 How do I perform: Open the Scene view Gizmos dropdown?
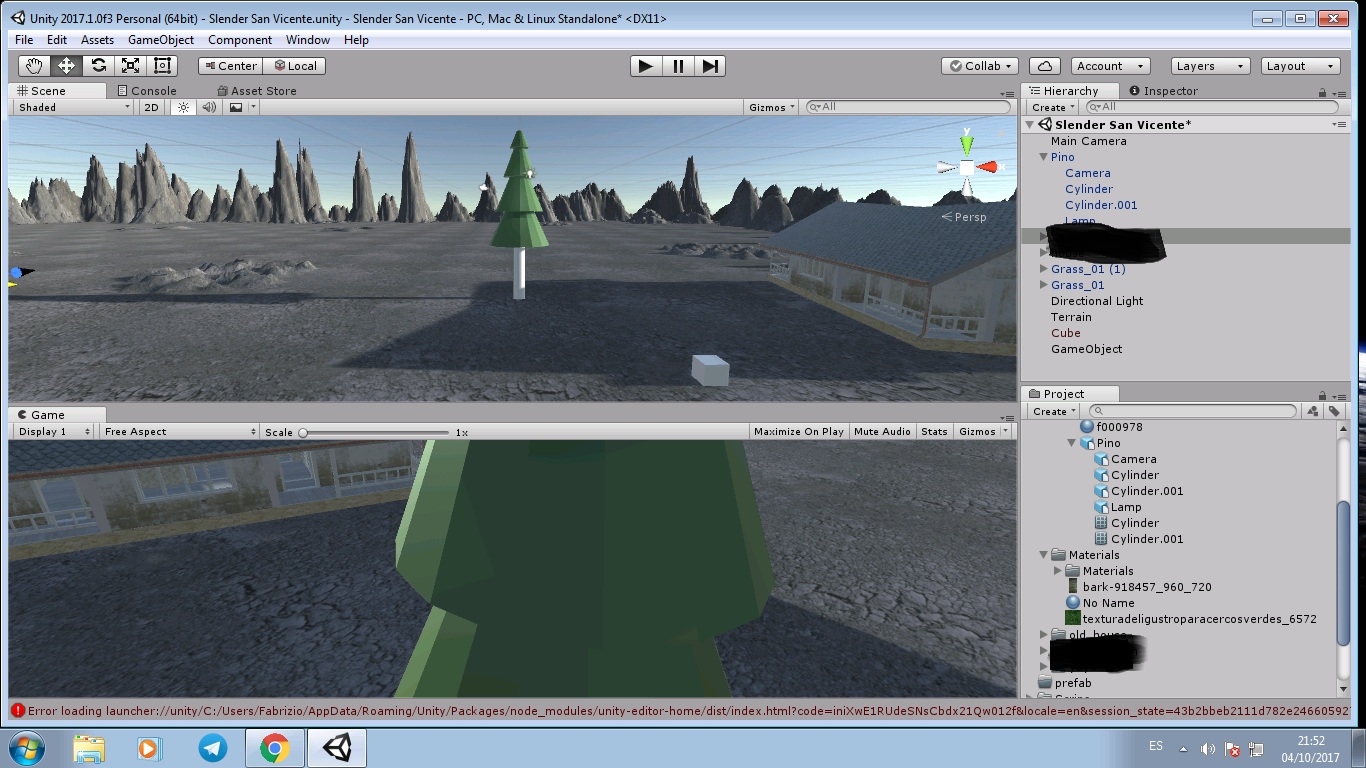tap(772, 107)
